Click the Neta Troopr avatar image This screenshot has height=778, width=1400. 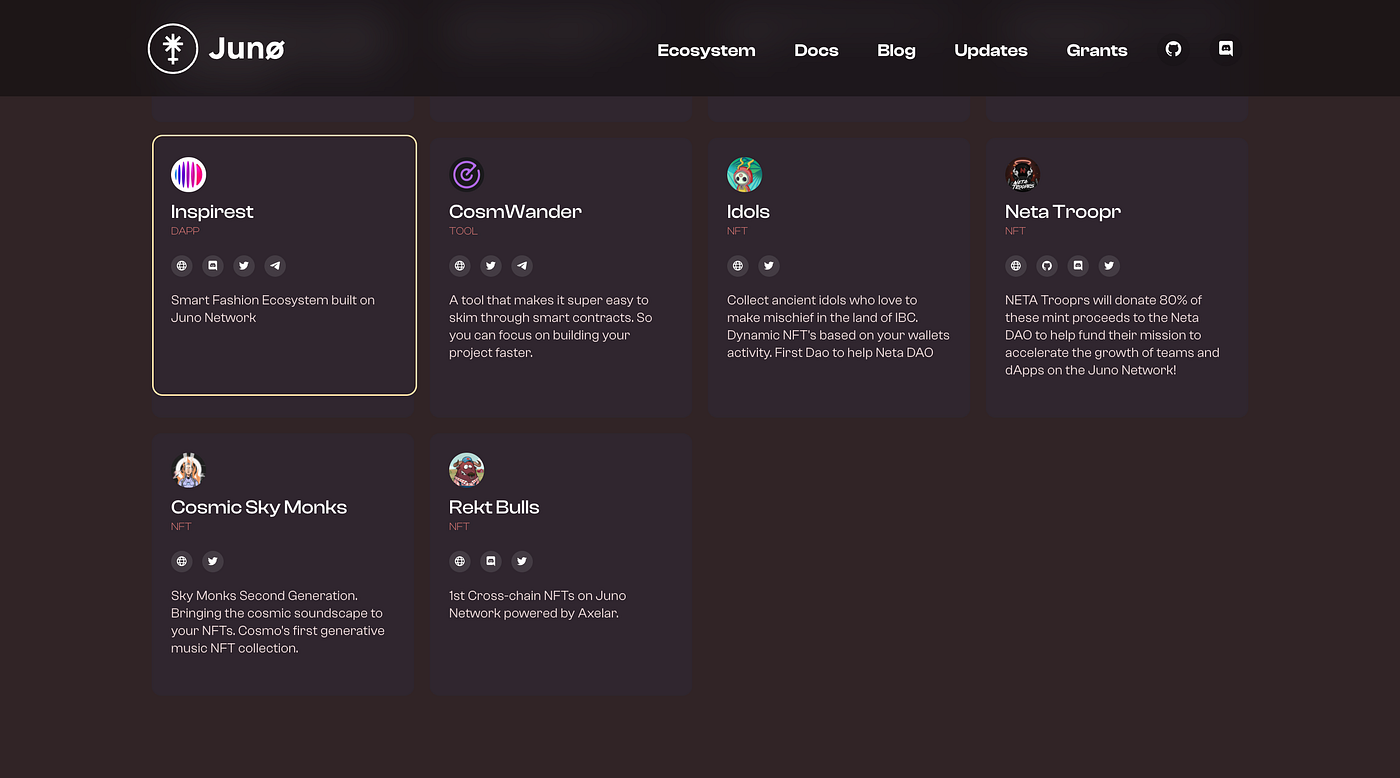(x=1022, y=175)
